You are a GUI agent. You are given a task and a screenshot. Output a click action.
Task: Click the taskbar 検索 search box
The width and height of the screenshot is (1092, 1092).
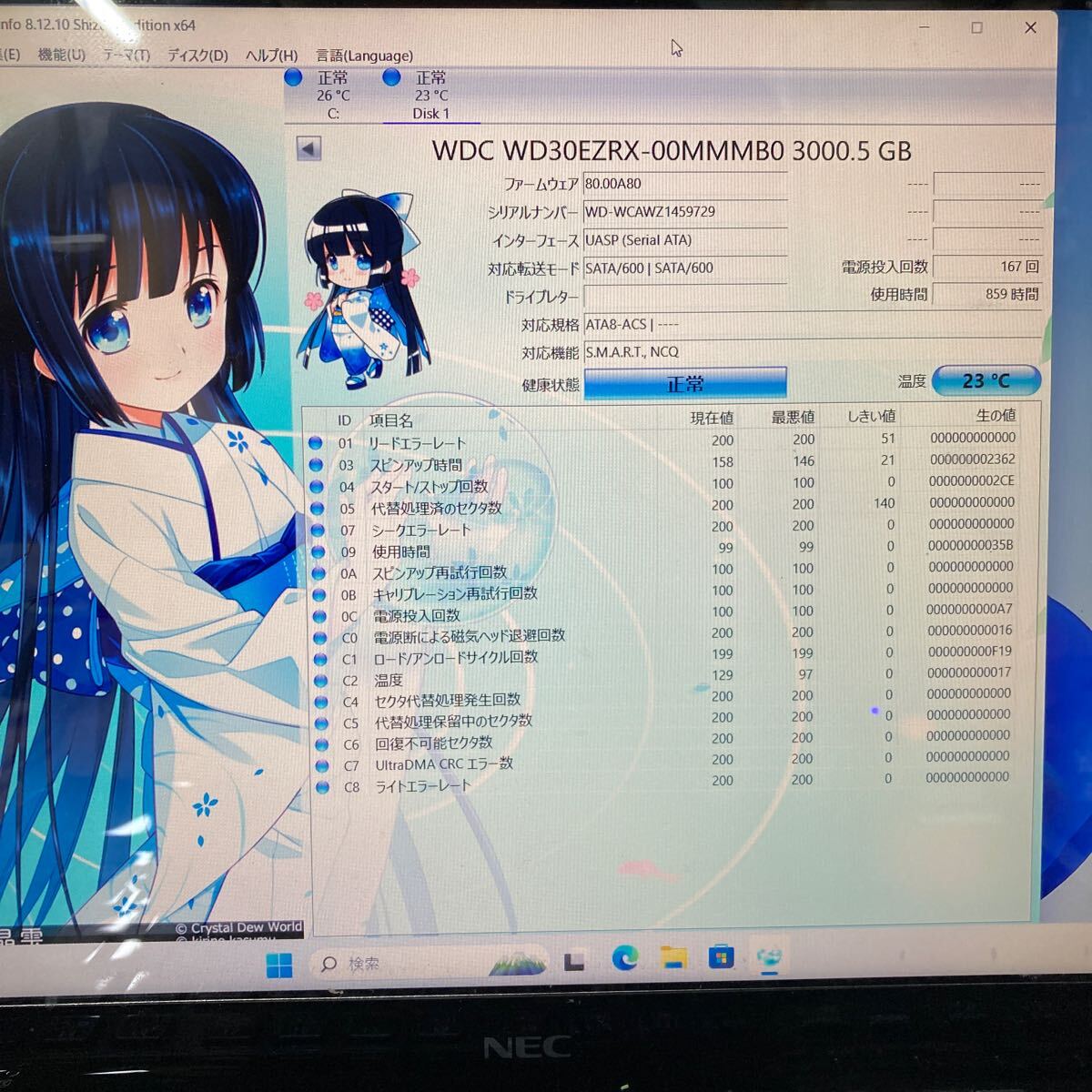pos(430,963)
